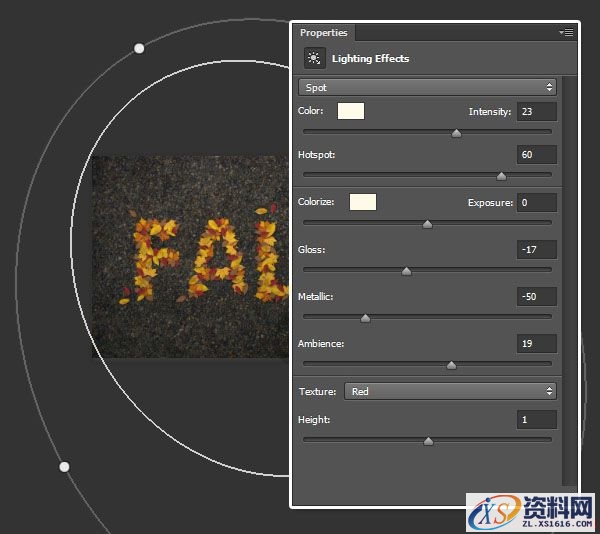The width and height of the screenshot is (600, 534).
Task: Select the lower-left spotlight ellipse handle
Action: point(64,467)
